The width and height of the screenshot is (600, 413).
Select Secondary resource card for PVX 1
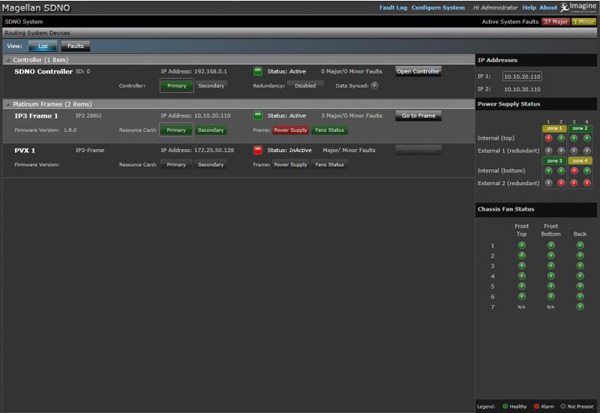coord(211,165)
